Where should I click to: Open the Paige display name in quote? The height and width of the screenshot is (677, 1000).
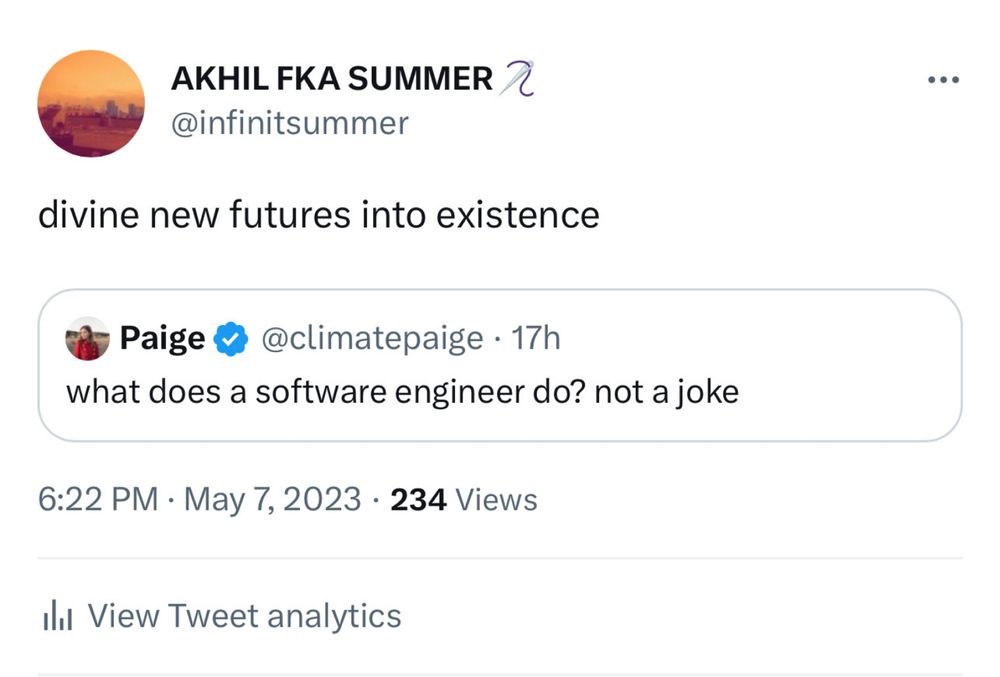[x=162, y=340]
